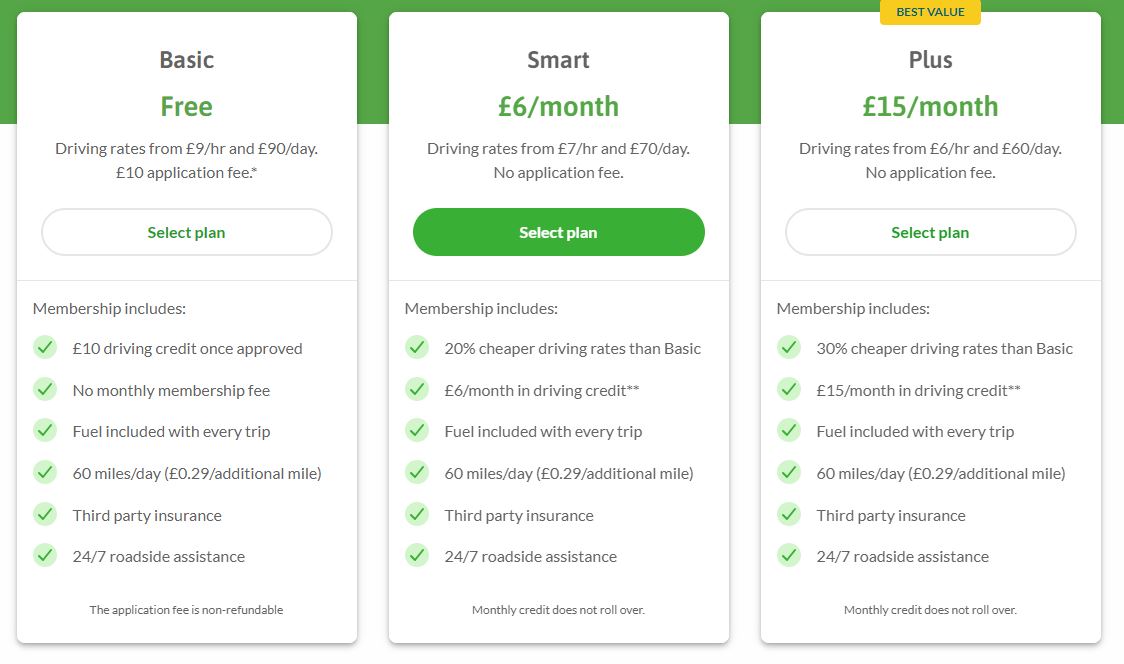Click the checkmark next to No monthly membership fee
Viewport: 1124px width, 664px height.
click(45, 390)
